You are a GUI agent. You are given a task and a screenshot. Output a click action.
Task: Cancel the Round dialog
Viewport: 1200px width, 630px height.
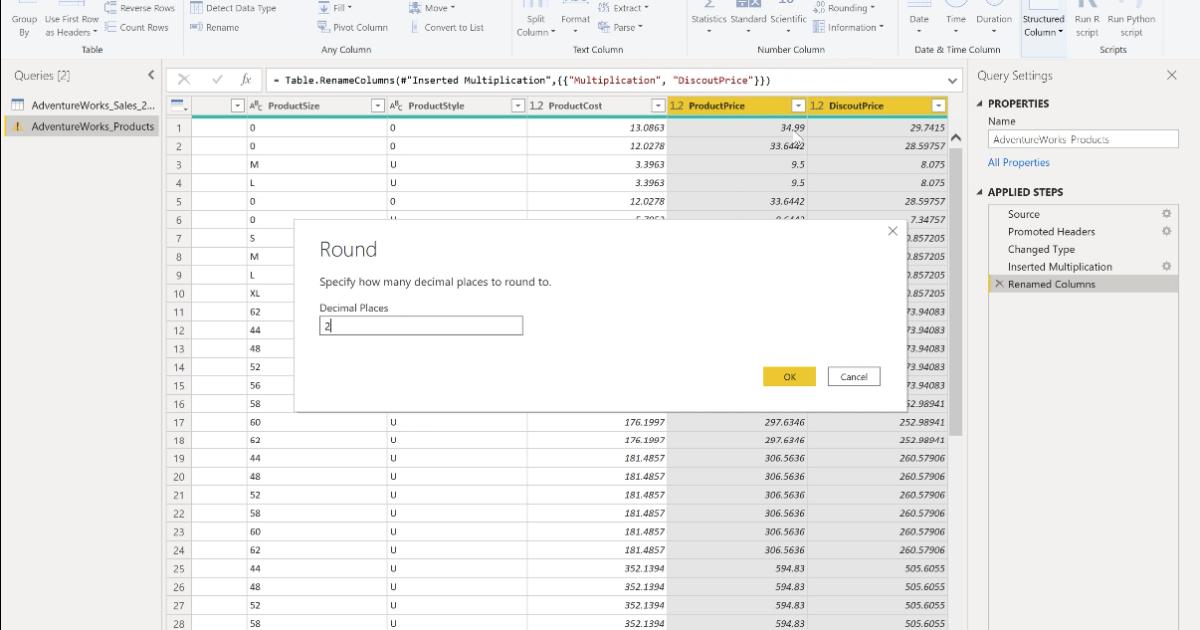click(x=856, y=376)
